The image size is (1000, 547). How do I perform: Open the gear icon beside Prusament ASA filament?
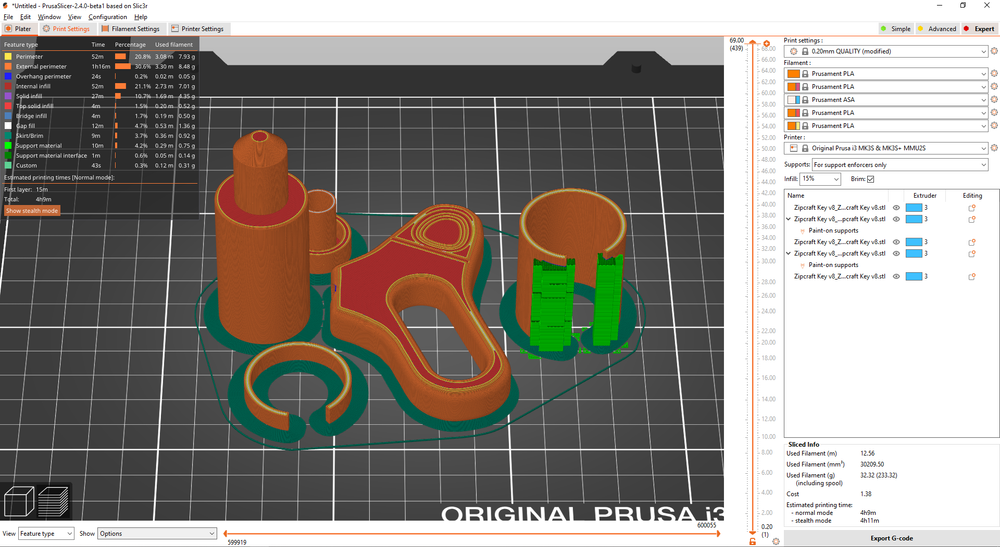(994, 99)
